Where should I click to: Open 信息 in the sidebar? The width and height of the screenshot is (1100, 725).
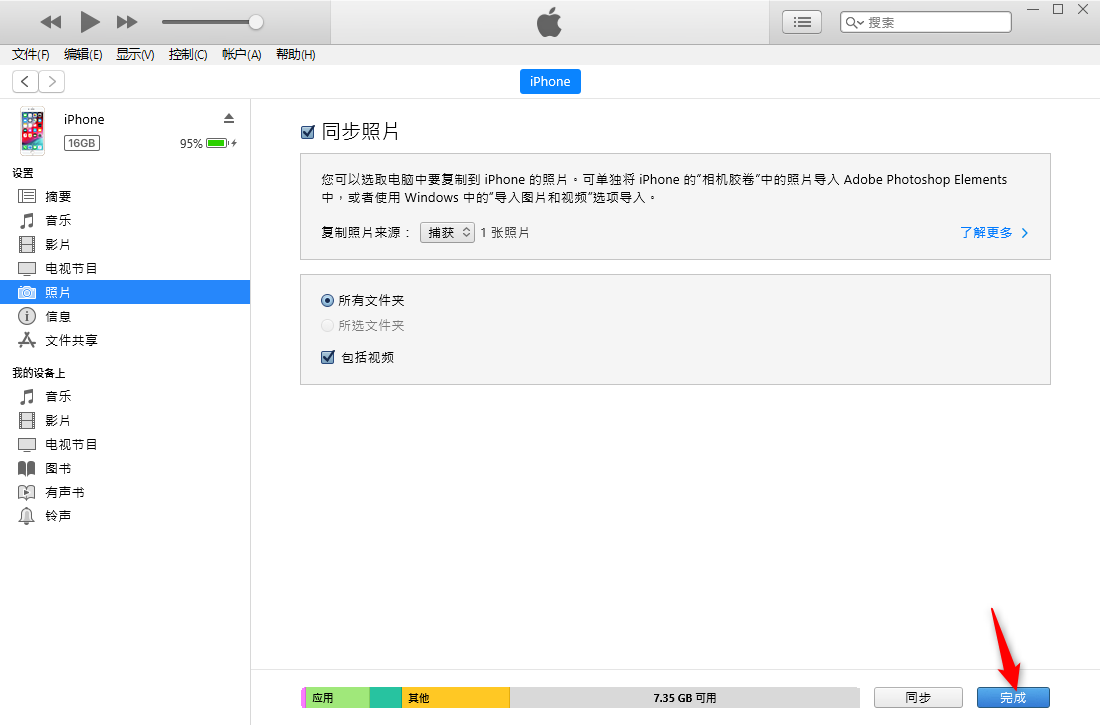[x=125, y=317]
